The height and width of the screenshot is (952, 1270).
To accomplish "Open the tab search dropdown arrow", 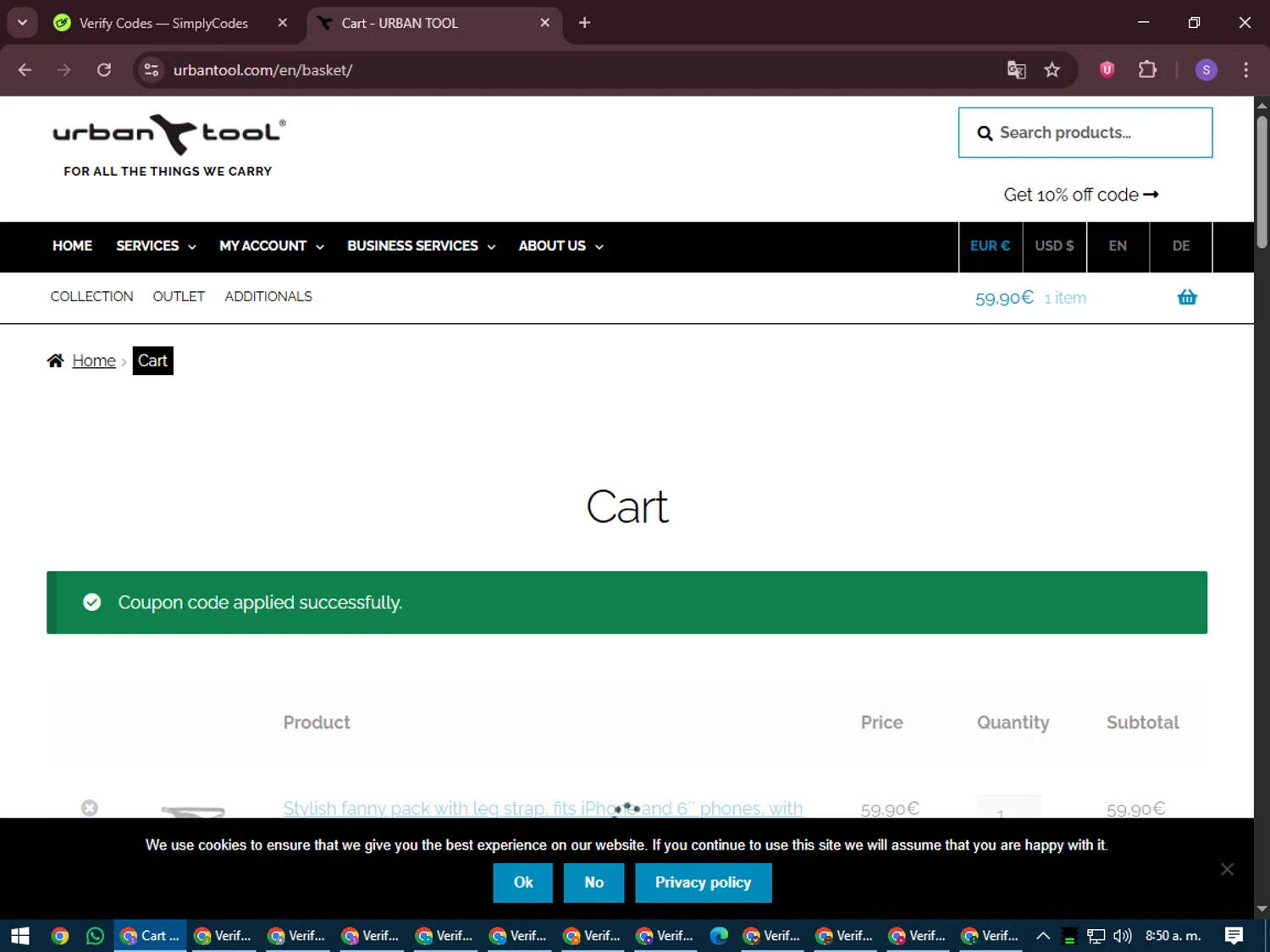I will click(x=23, y=23).
